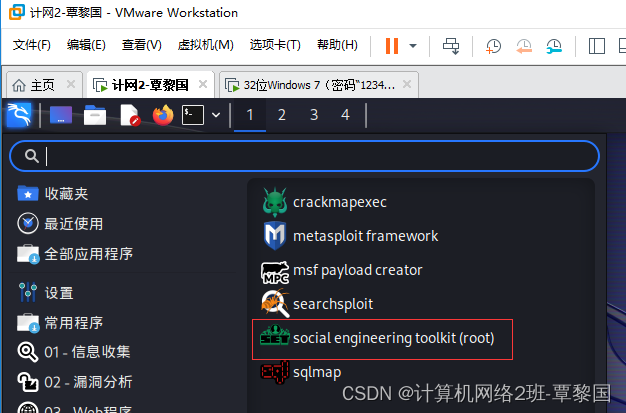Select the 全部应用程序 category
626x413 pixels.
tap(75, 254)
